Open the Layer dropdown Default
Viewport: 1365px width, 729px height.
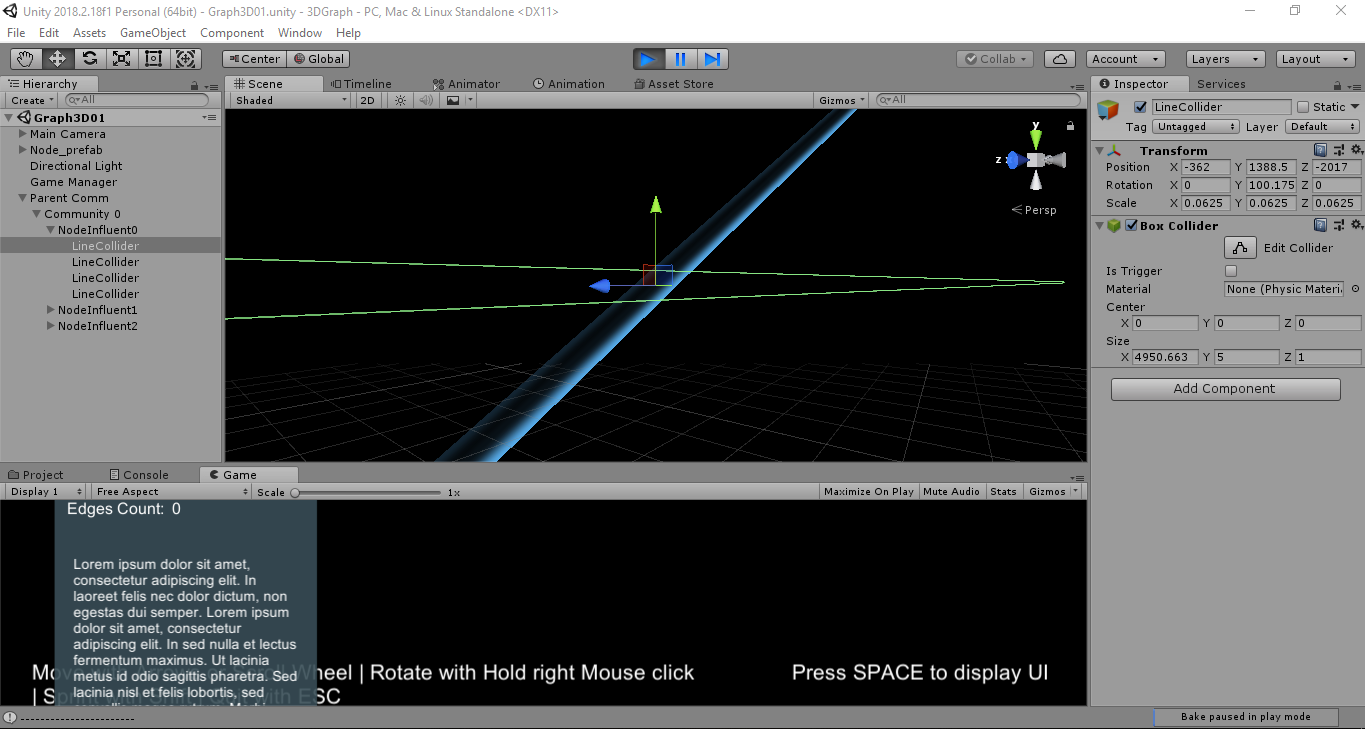pos(1323,127)
